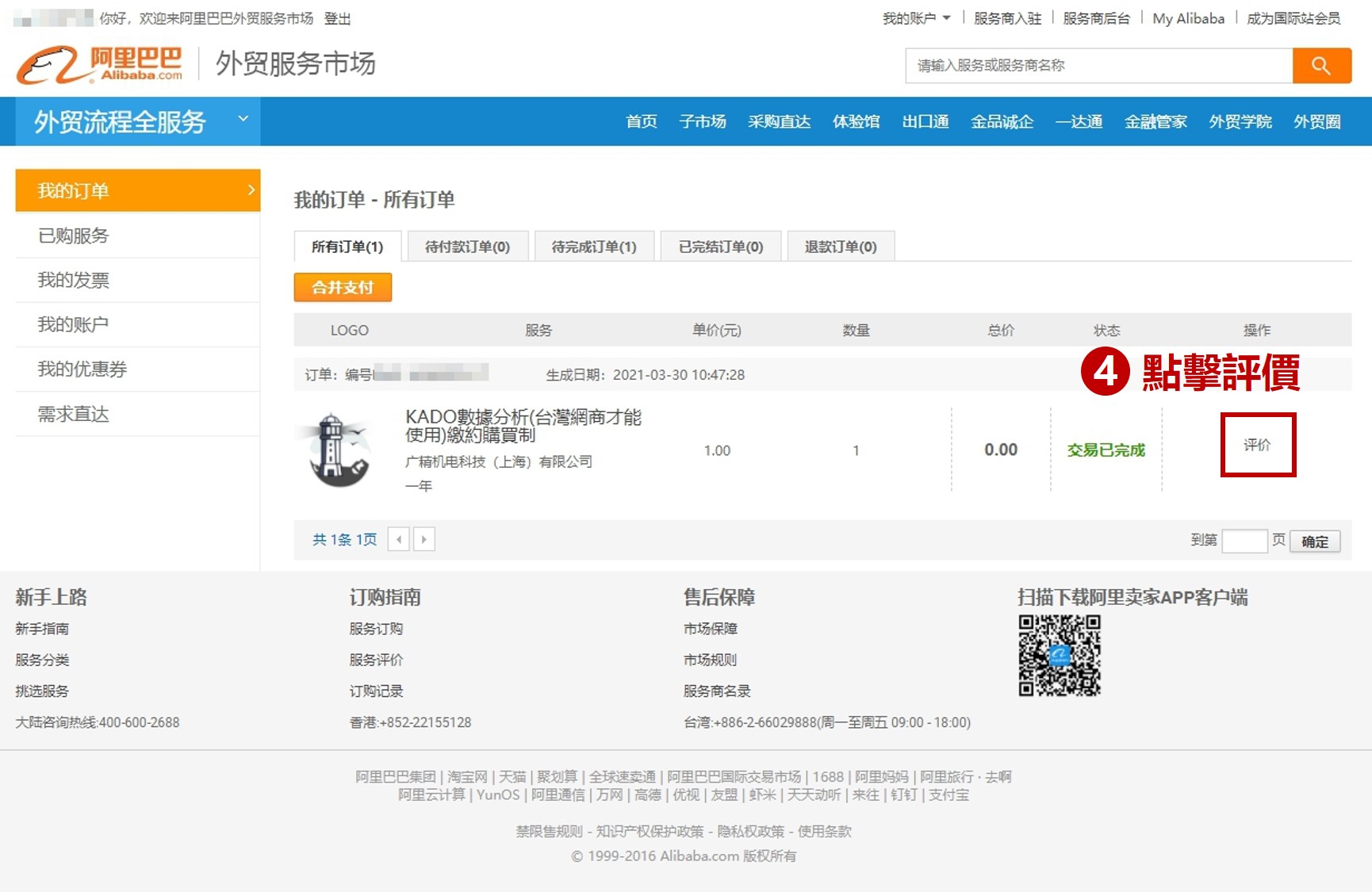Click the search magnifier icon

(x=1321, y=66)
